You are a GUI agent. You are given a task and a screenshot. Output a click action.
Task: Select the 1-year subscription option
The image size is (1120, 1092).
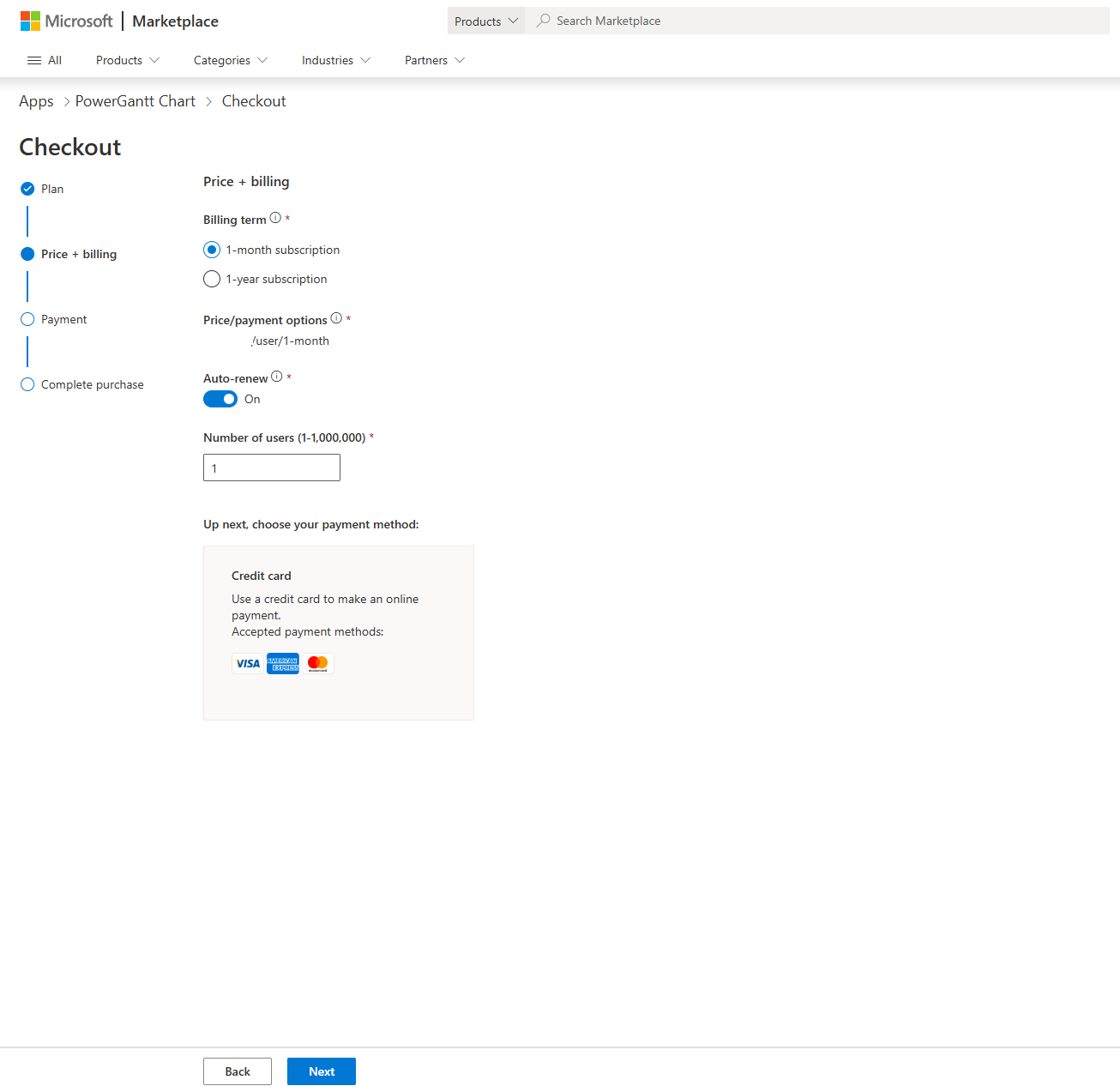tap(212, 279)
